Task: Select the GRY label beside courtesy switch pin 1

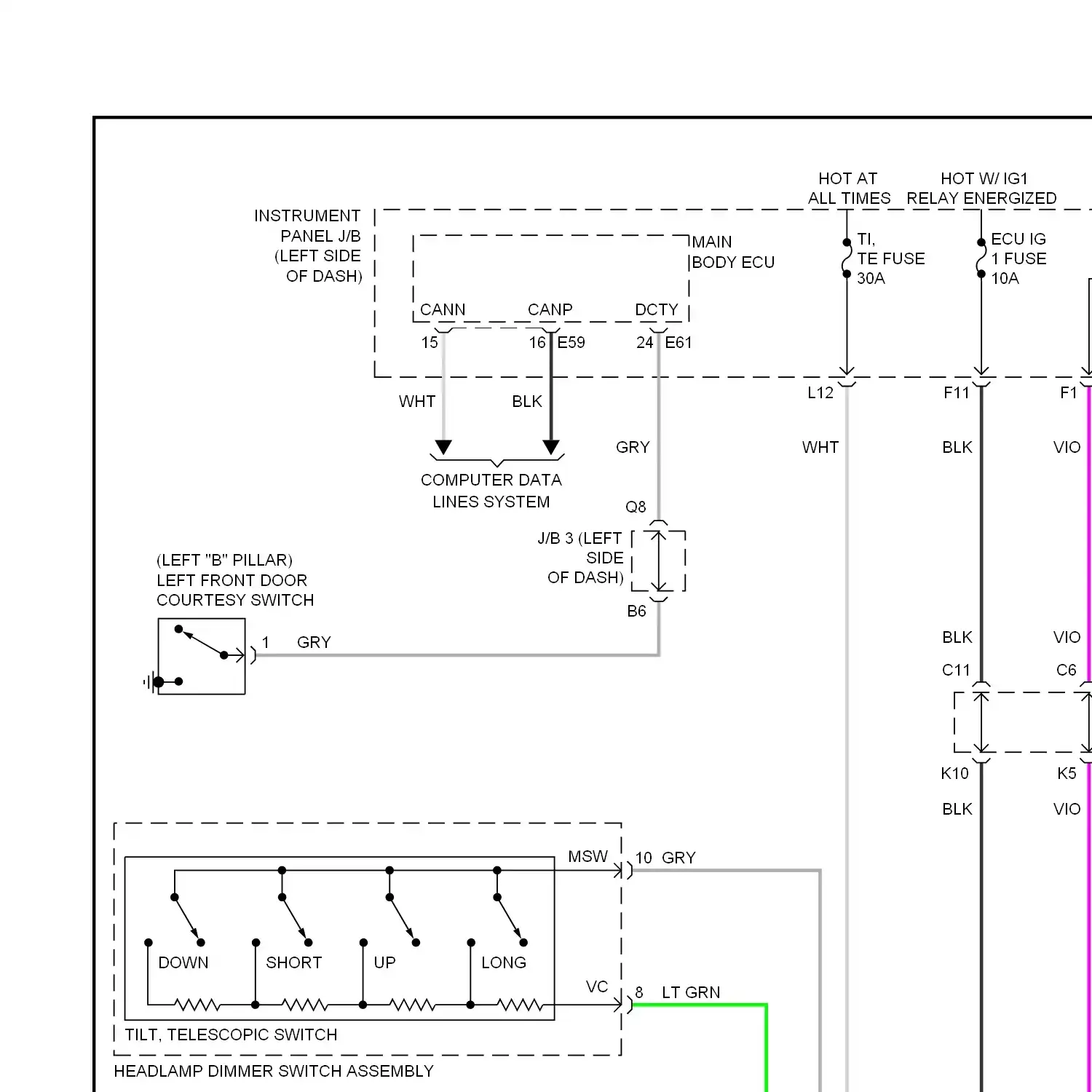Action: (314, 642)
